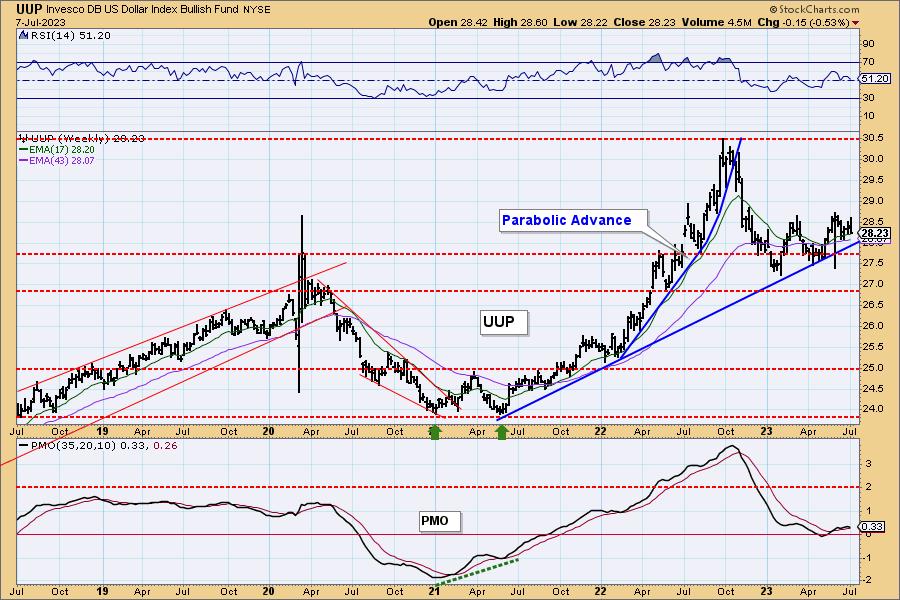The image size is (900, 600).
Task: Click the year 23 label on PMO panel axis
Action: point(766,591)
